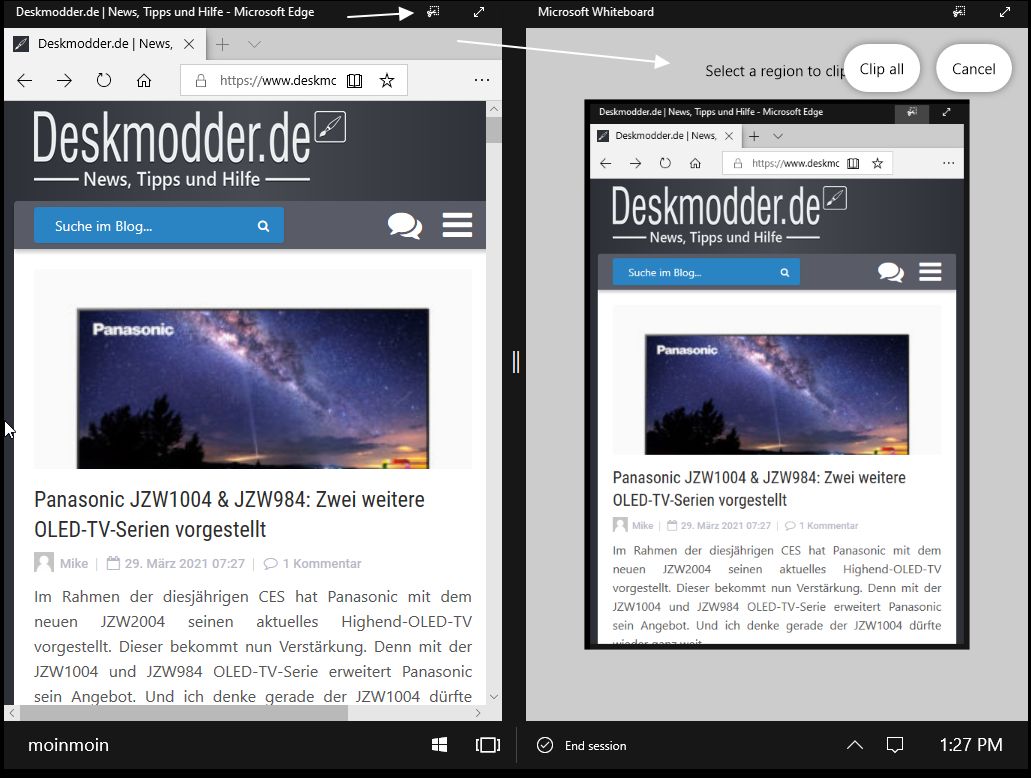The height and width of the screenshot is (778, 1031).
Task: Click the 1:27 PM clock
Action: click(971, 744)
